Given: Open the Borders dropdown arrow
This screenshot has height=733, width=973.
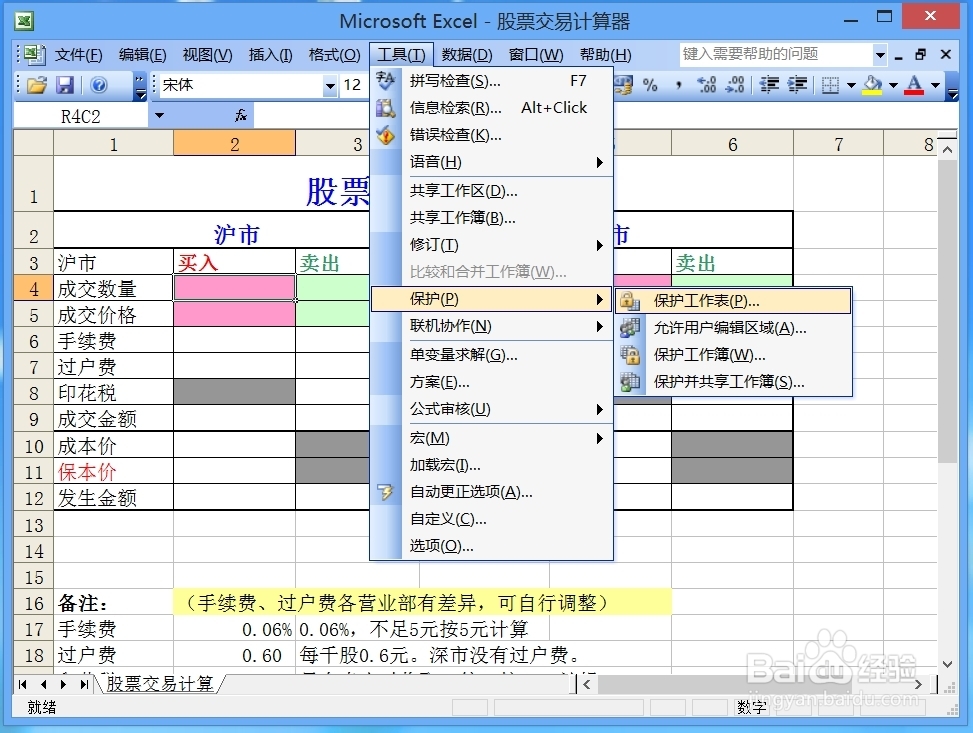Looking at the screenshot, I should click(851, 85).
